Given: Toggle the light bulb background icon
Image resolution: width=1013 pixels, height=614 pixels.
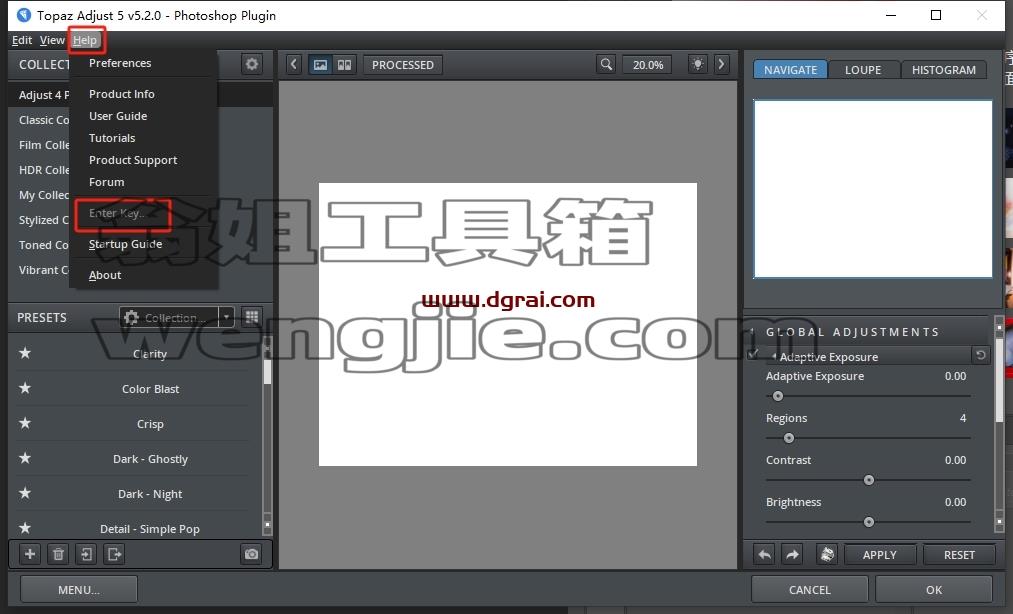Looking at the screenshot, I should pyautogui.click(x=698, y=65).
